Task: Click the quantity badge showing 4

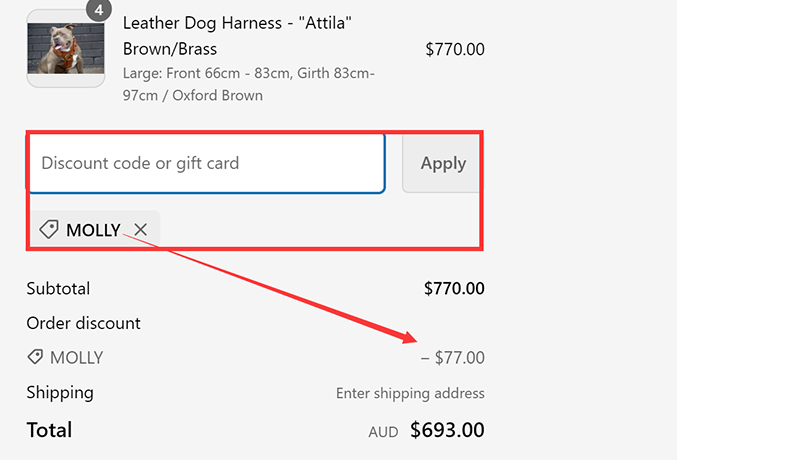Action: [98, 10]
